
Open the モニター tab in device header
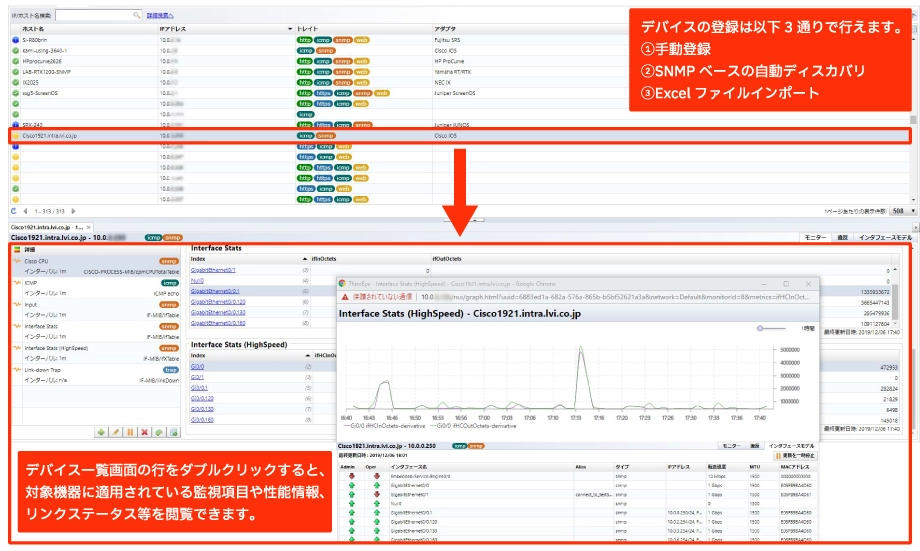coord(815,238)
